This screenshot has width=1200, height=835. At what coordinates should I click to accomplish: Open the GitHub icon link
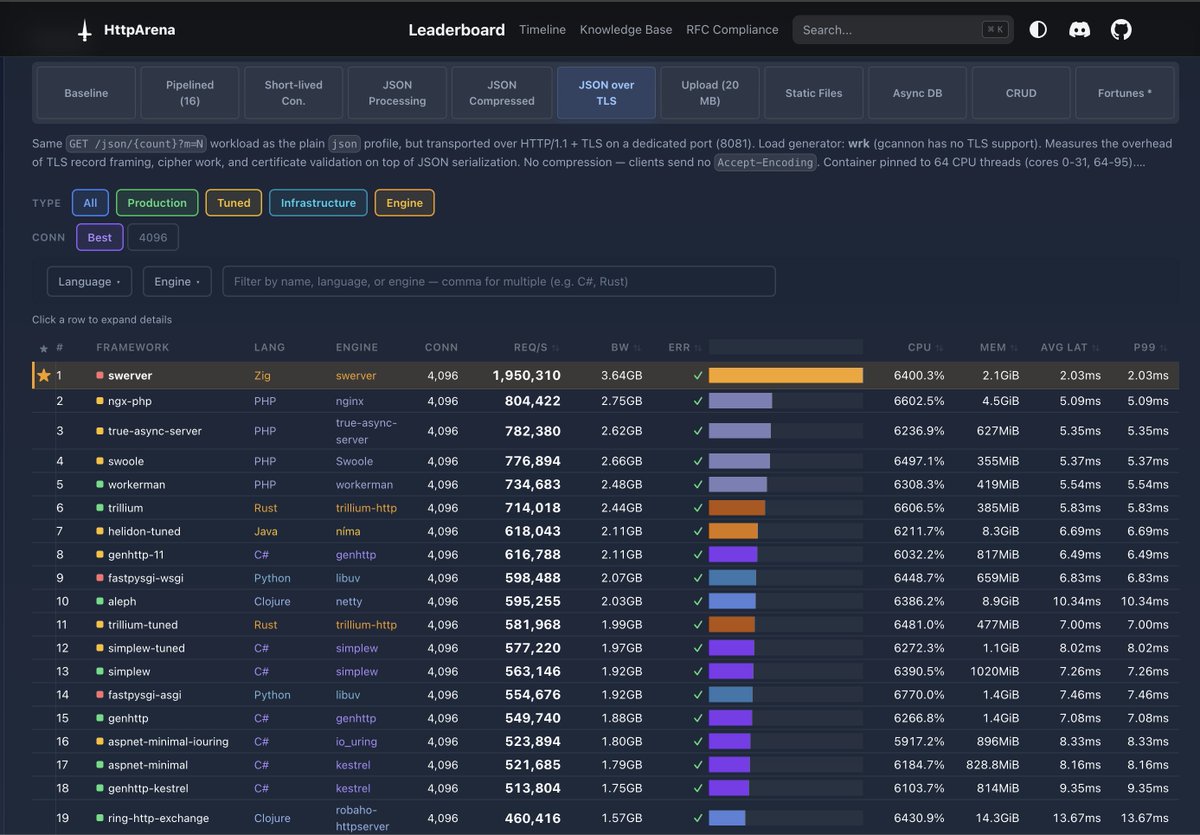[x=1122, y=30]
